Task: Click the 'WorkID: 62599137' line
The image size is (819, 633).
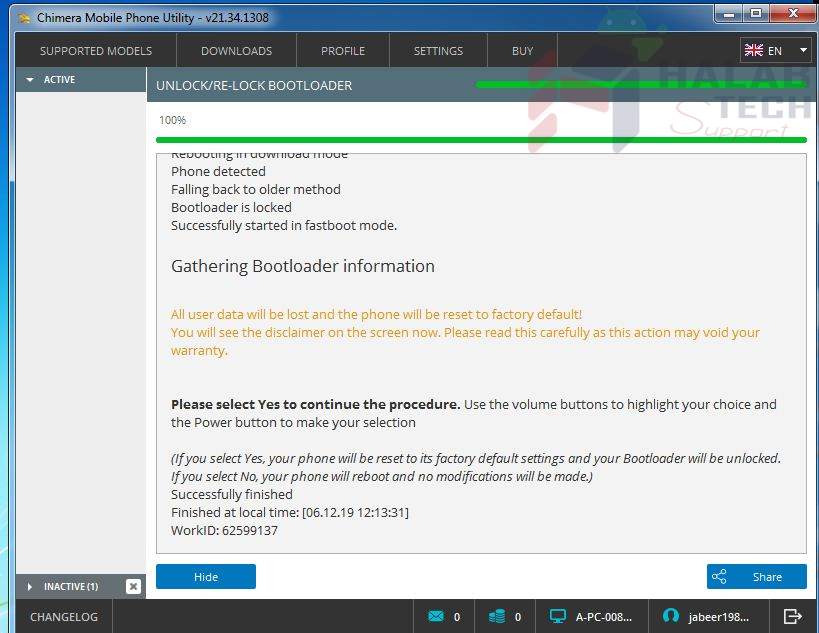Action: [224, 530]
